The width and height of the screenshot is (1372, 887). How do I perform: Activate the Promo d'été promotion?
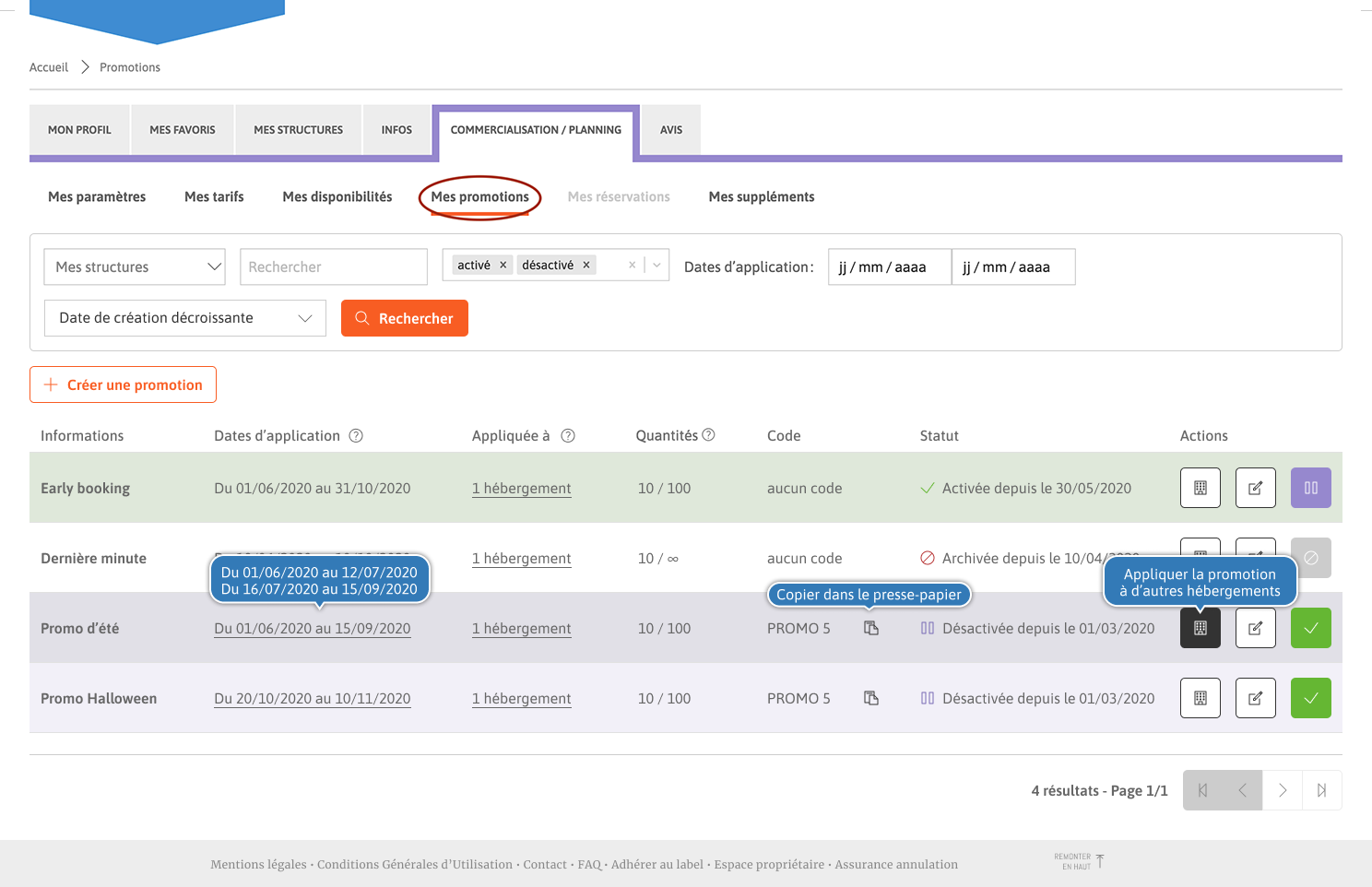(1311, 628)
